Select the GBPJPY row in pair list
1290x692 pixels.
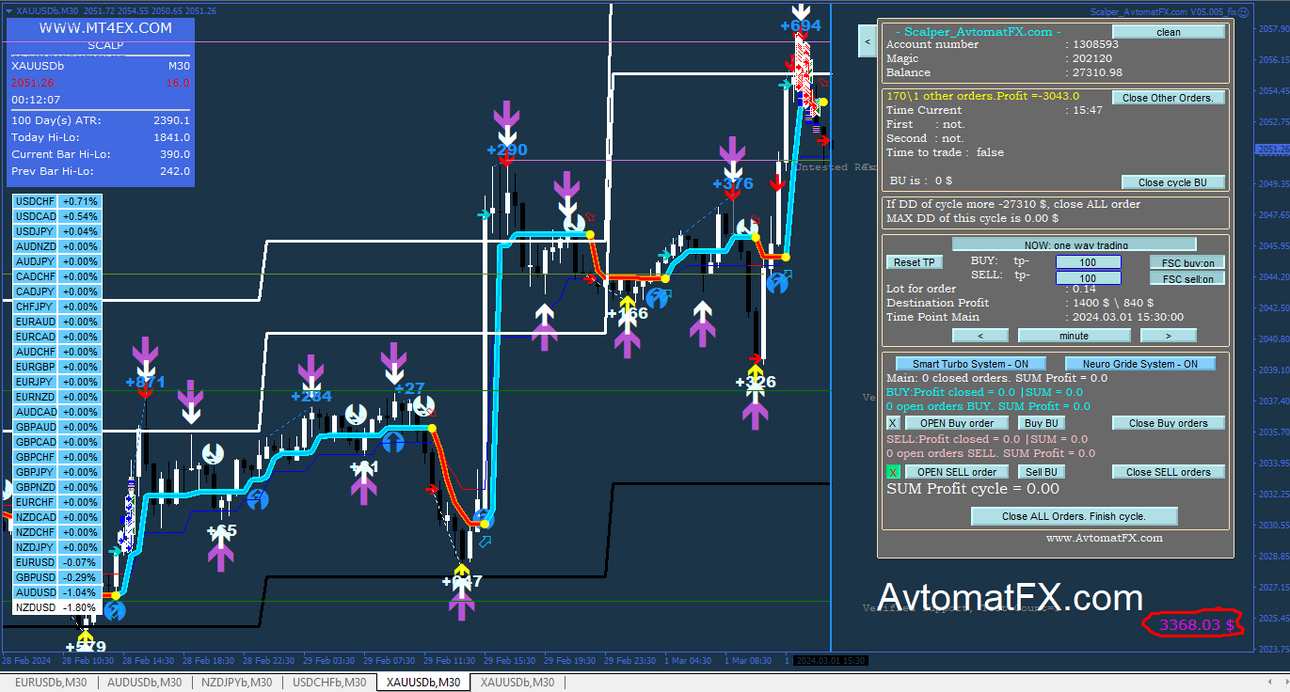pos(57,472)
